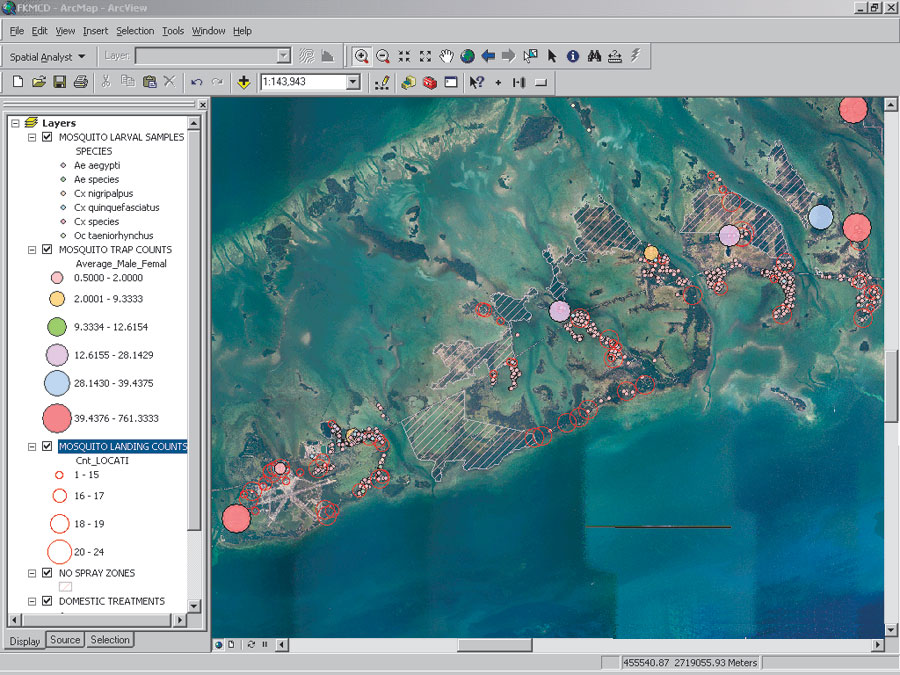Select the Pan hand tool
The width and height of the screenshot is (900, 675).
[446, 56]
